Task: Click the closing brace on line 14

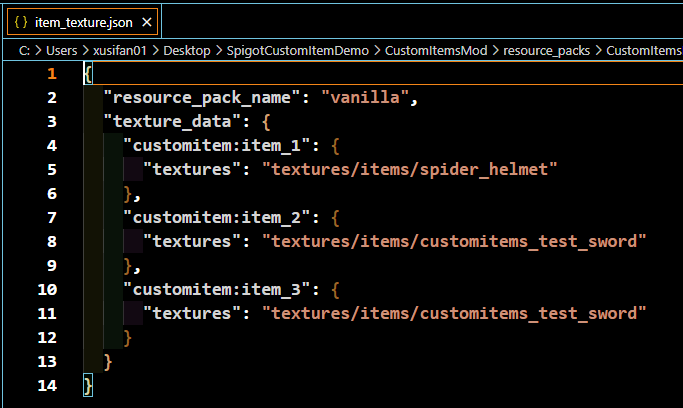Action: (x=88, y=385)
